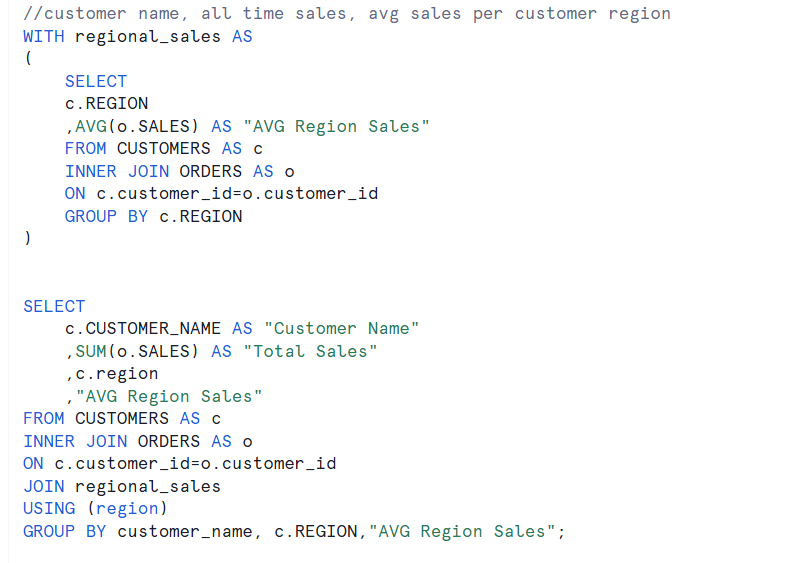Click the outer SELECT keyword

(54, 306)
